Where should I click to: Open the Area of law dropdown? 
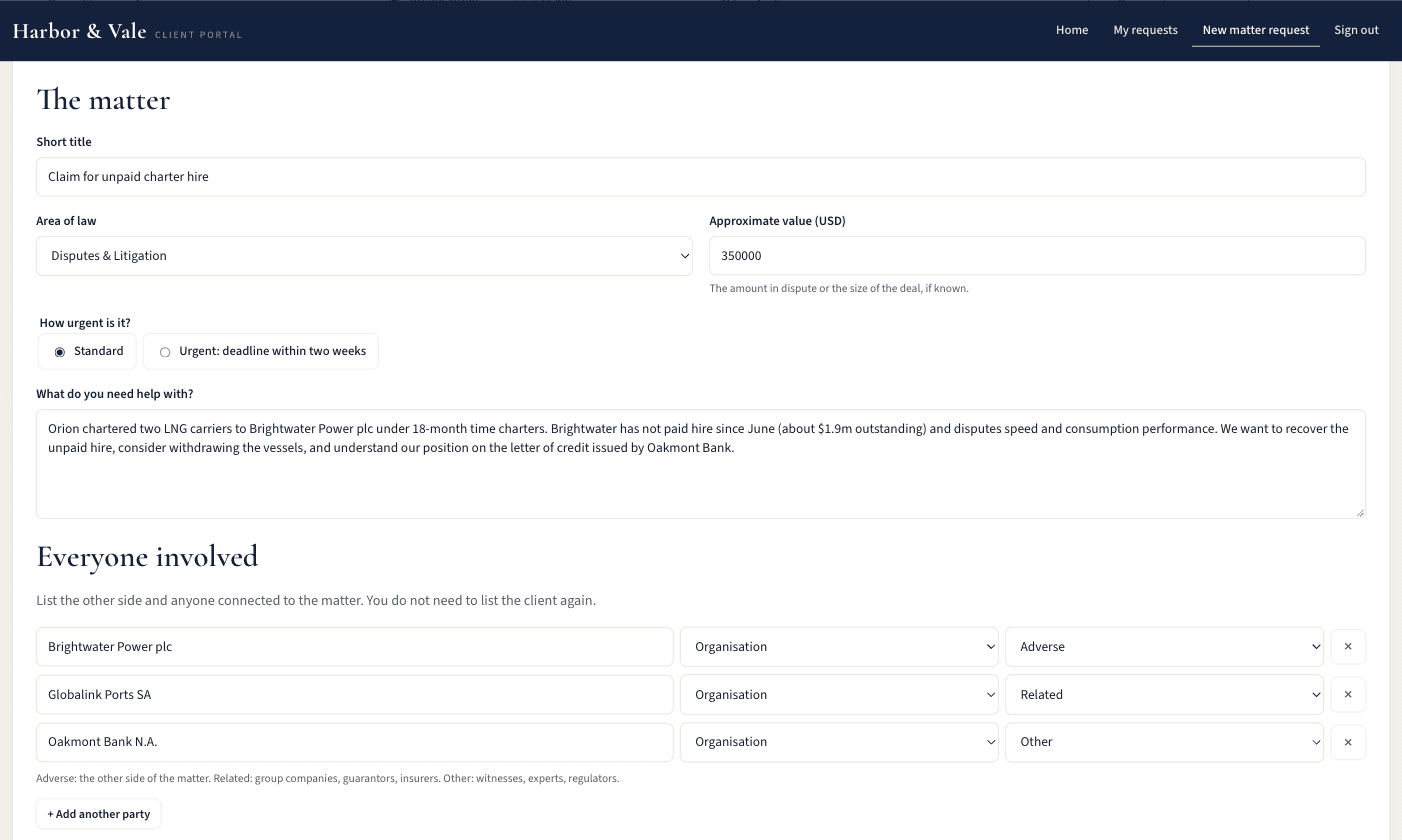[x=364, y=256]
